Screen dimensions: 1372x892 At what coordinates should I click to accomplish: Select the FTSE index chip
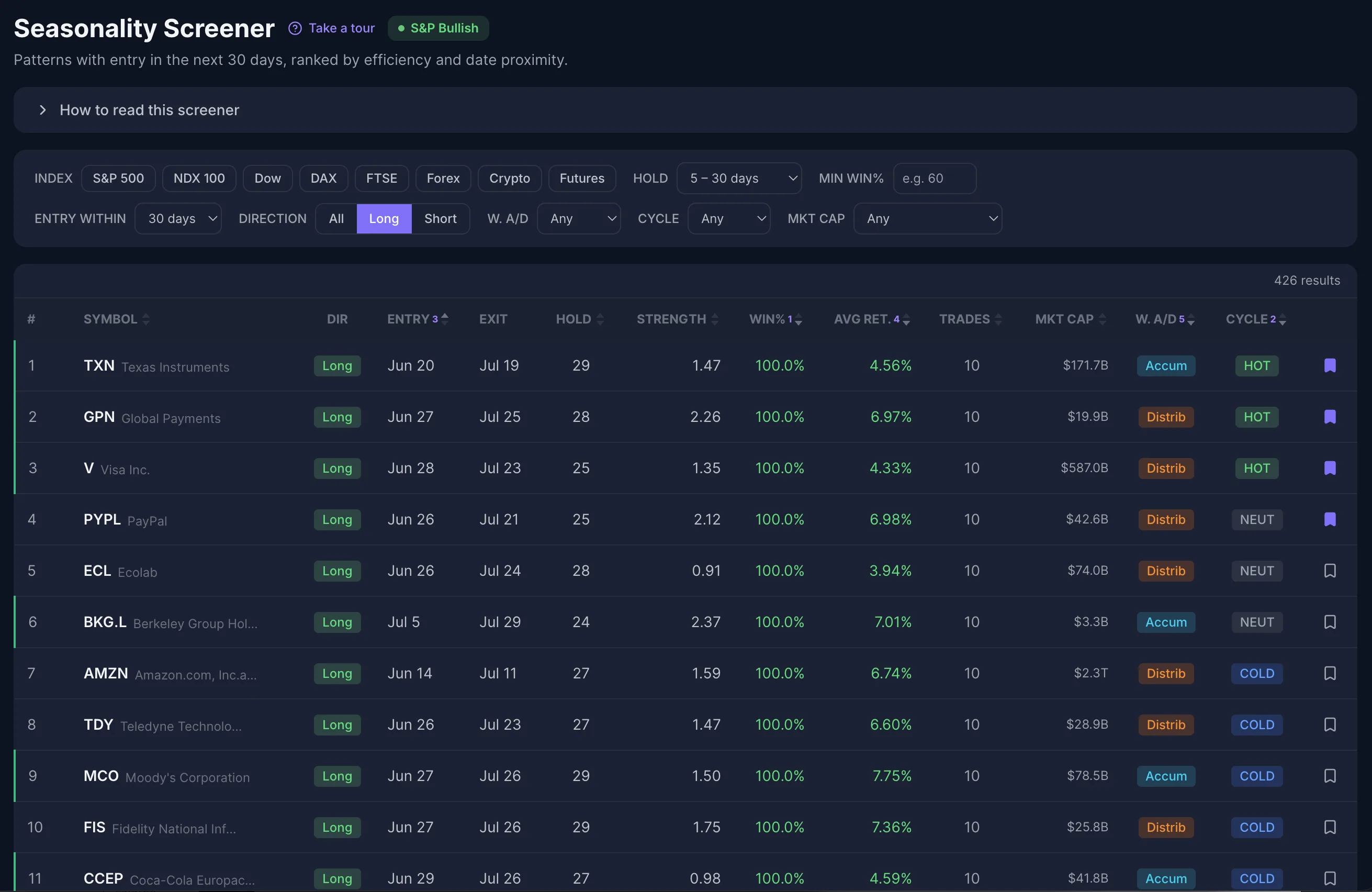coord(381,179)
